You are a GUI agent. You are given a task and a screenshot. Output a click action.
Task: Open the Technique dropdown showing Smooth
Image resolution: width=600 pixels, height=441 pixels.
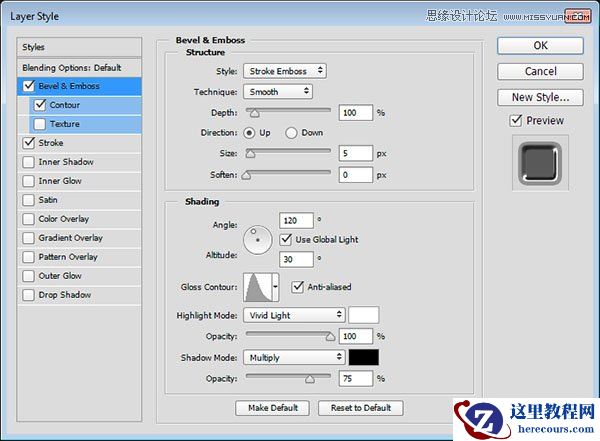278,91
